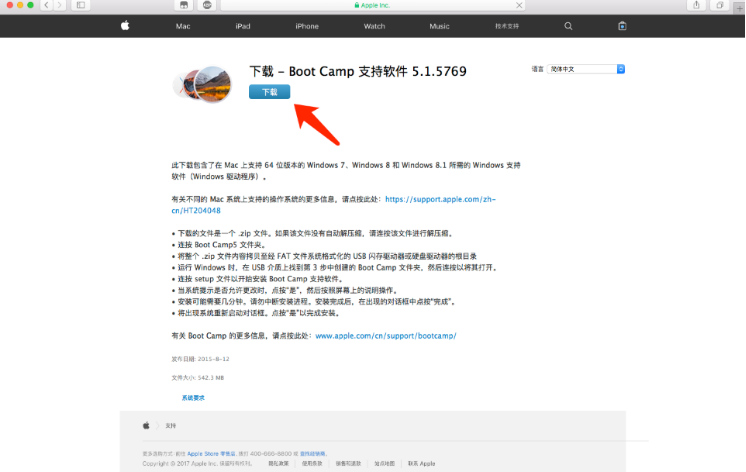
Task: Click the Apple logo in the navigation bar
Action: [125, 26]
